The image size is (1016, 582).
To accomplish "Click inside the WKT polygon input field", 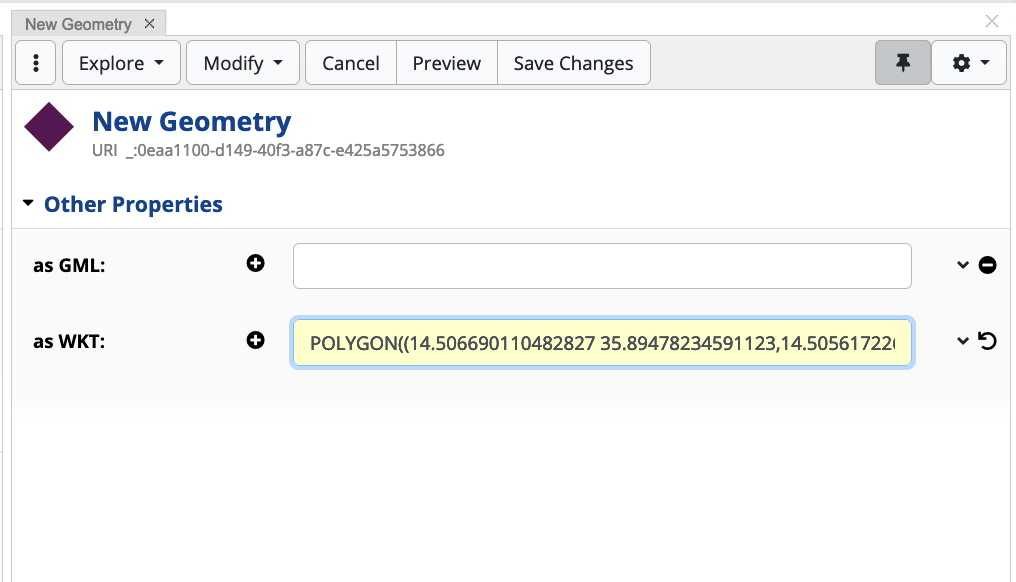I will coord(600,341).
